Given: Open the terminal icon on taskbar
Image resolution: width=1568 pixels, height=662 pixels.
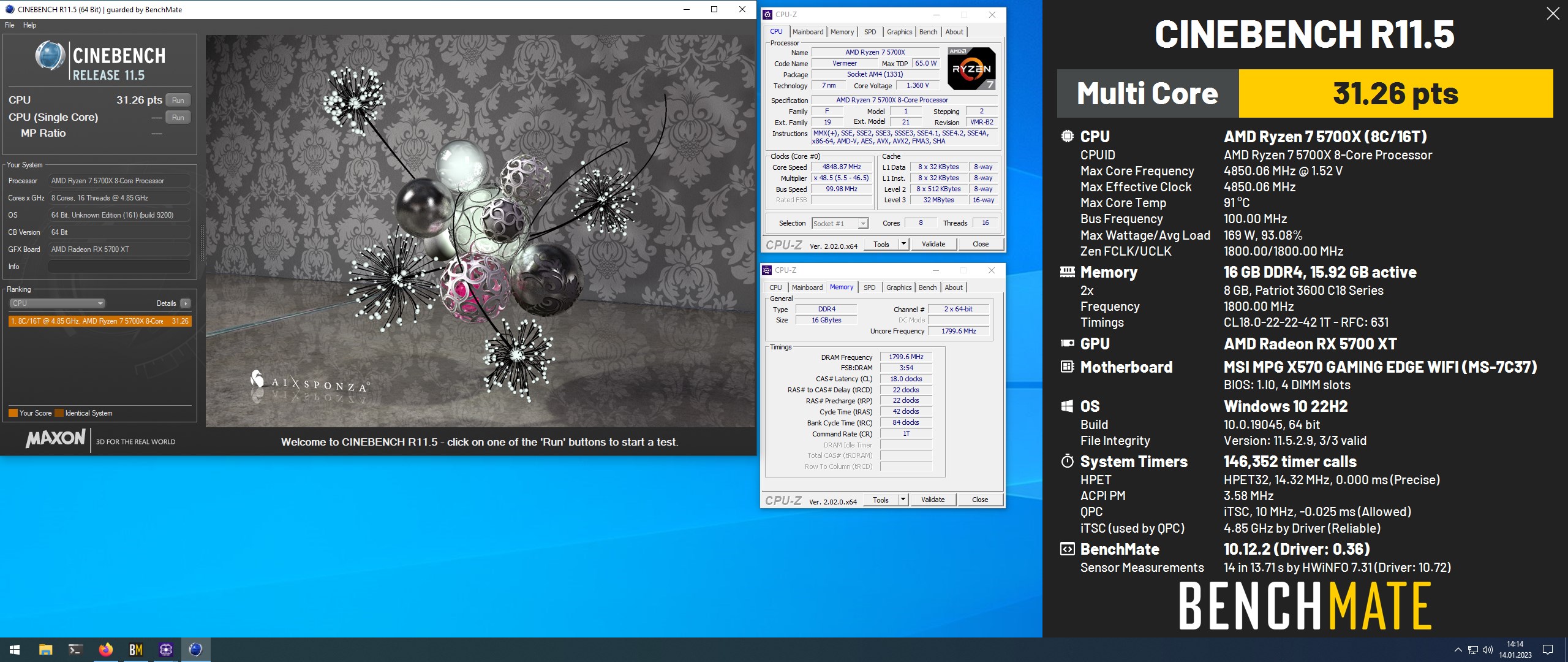Looking at the screenshot, I should (75, 650).
